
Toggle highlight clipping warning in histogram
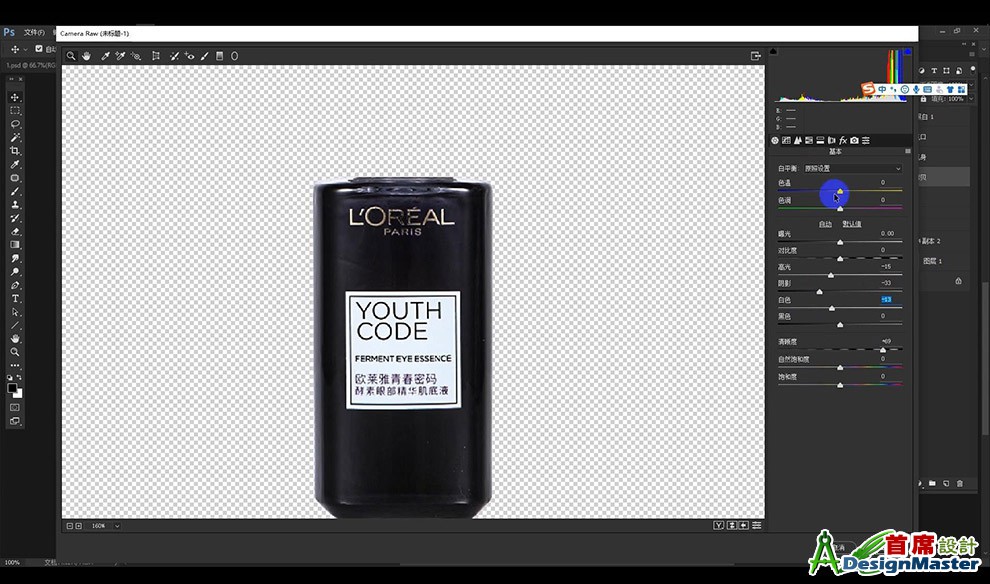[x=908, y=51]
